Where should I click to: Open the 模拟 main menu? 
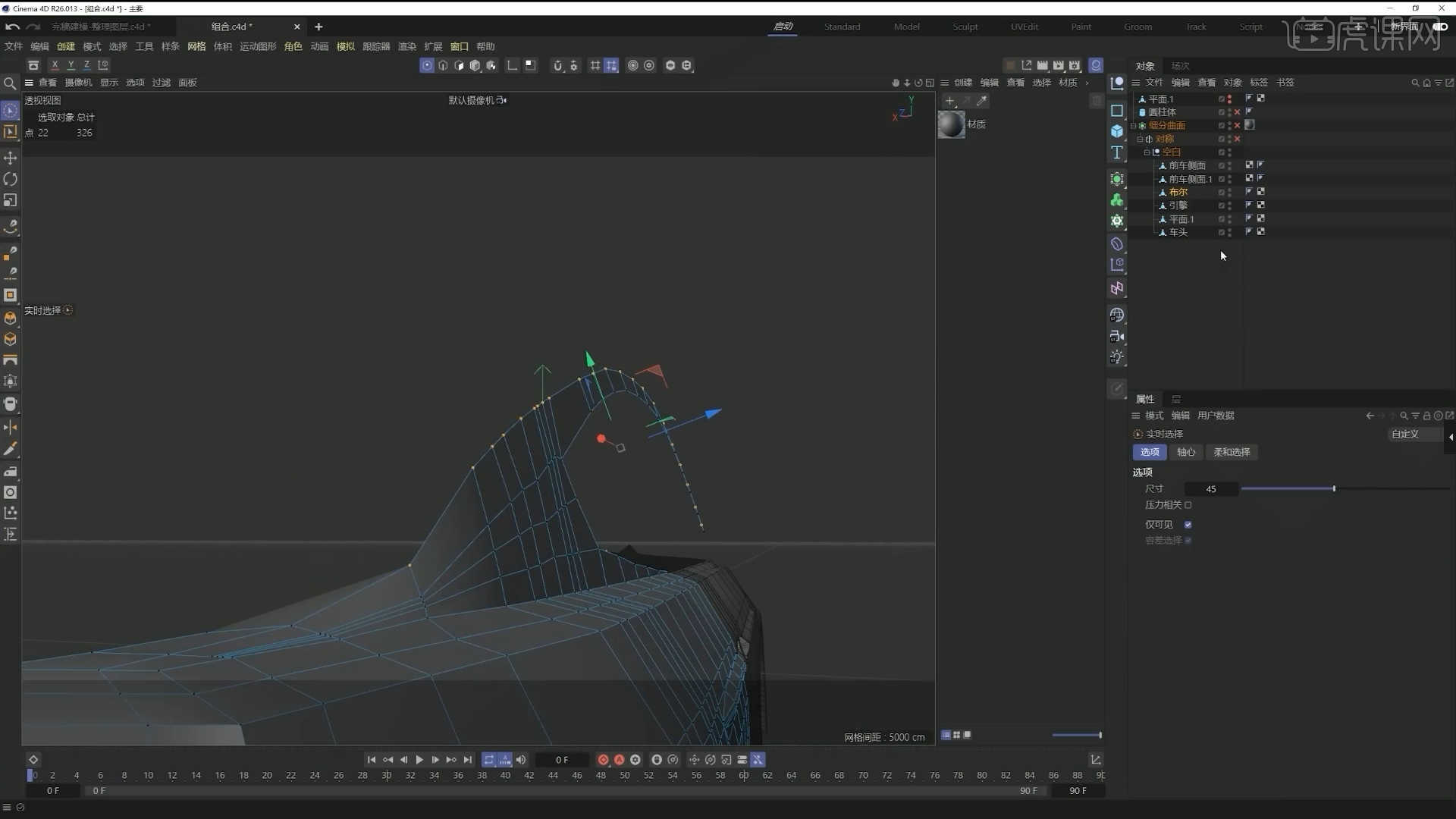[346, 46]
